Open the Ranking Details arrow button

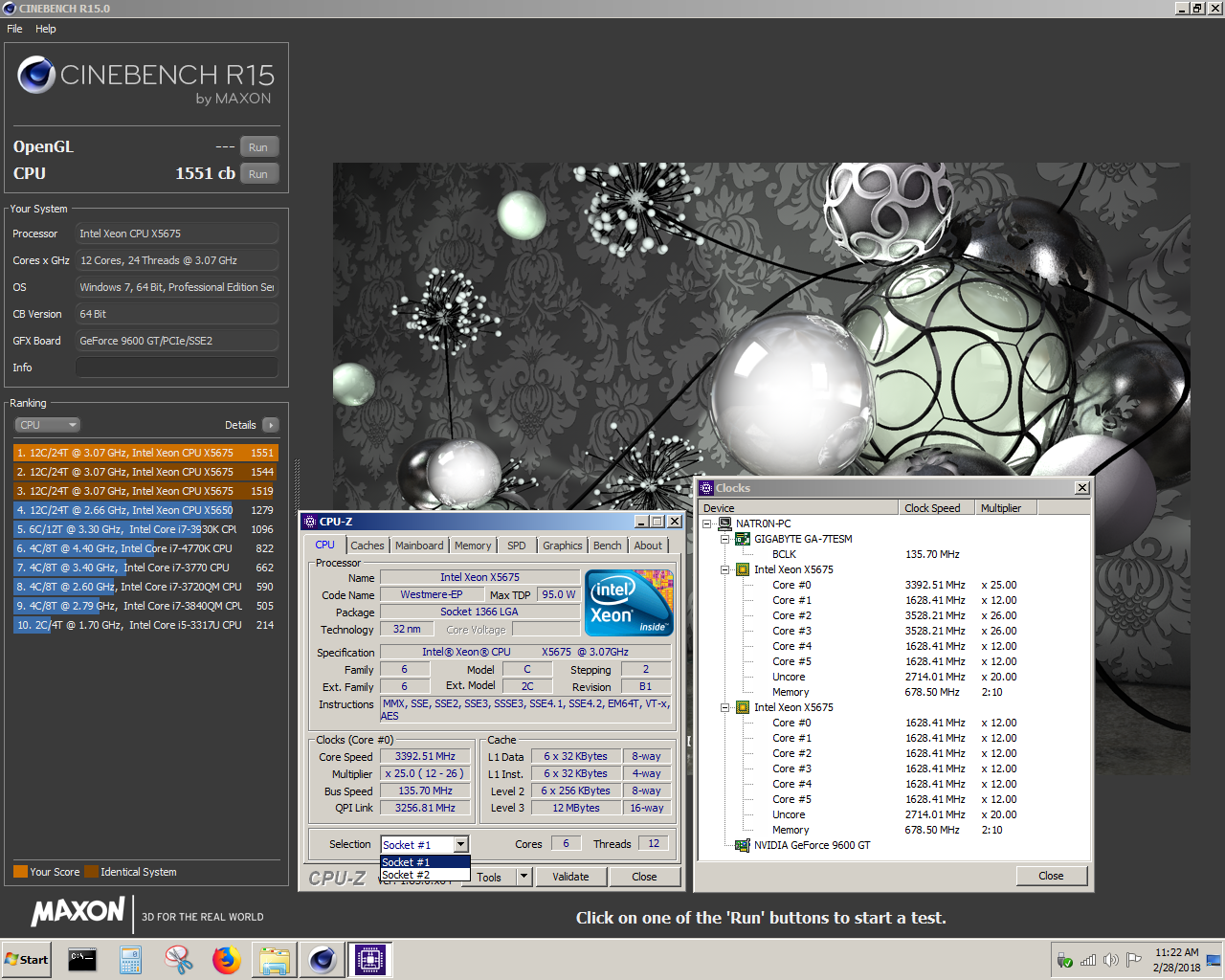pos(270,425)
